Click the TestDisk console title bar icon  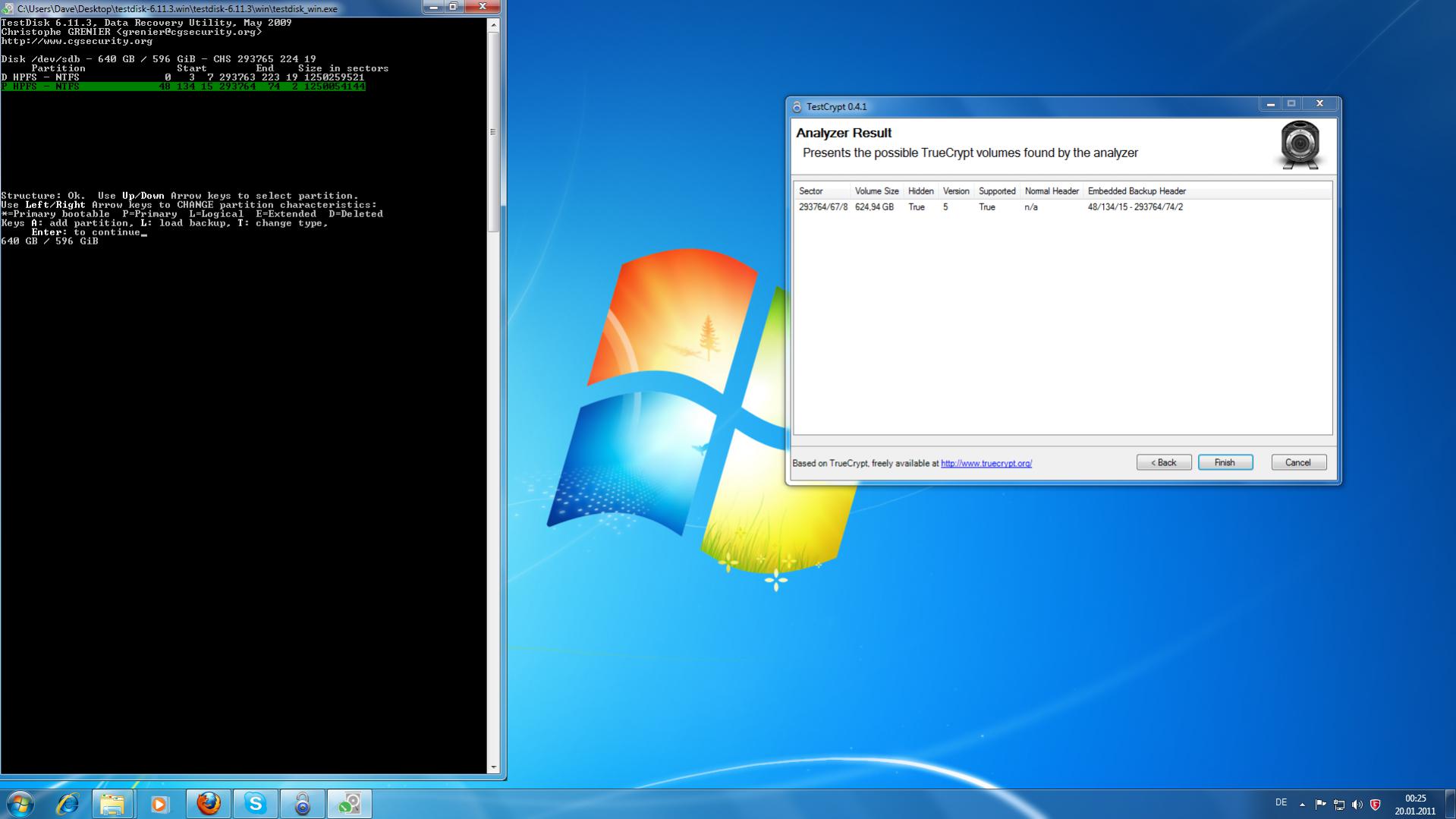coord(8,8)
